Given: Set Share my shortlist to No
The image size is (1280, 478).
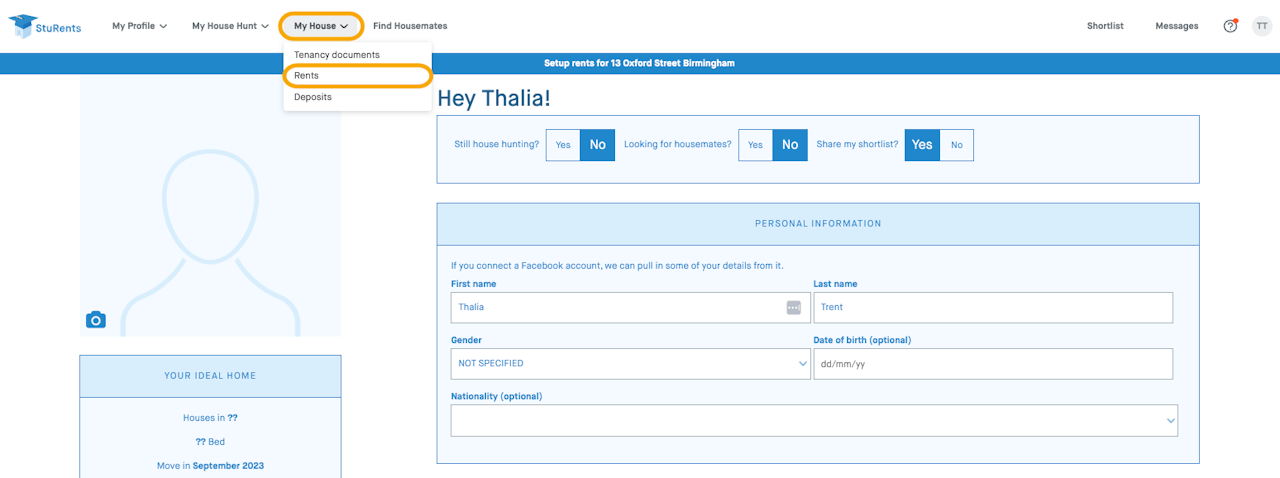Looking at the screenshot, I should point(957,145).
